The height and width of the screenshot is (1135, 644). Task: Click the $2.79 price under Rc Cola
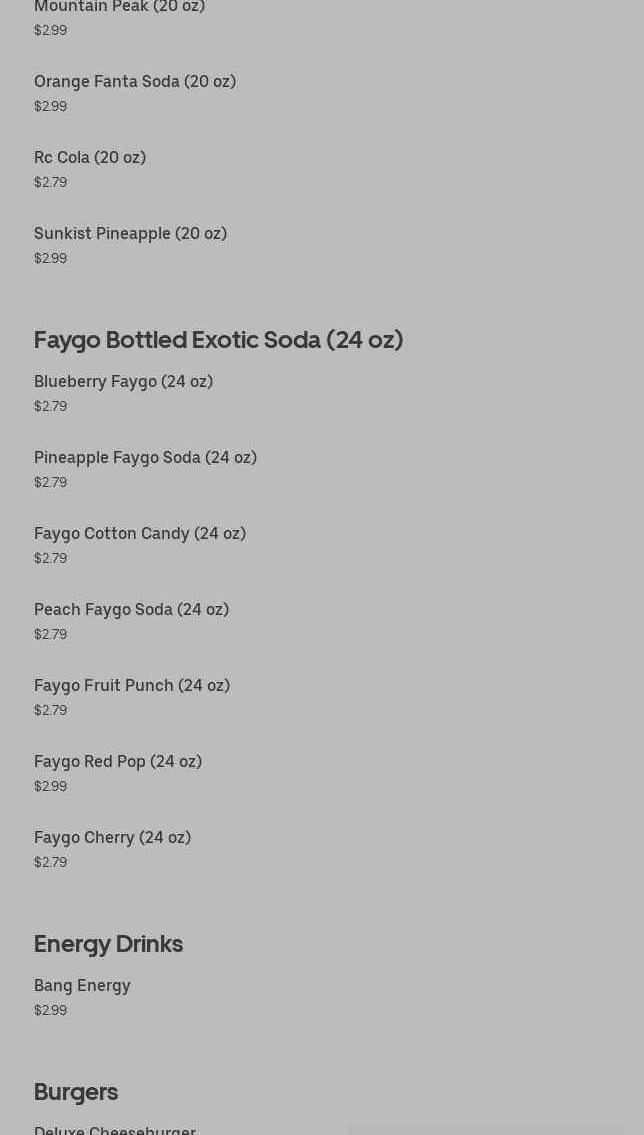tap(50, 182)
